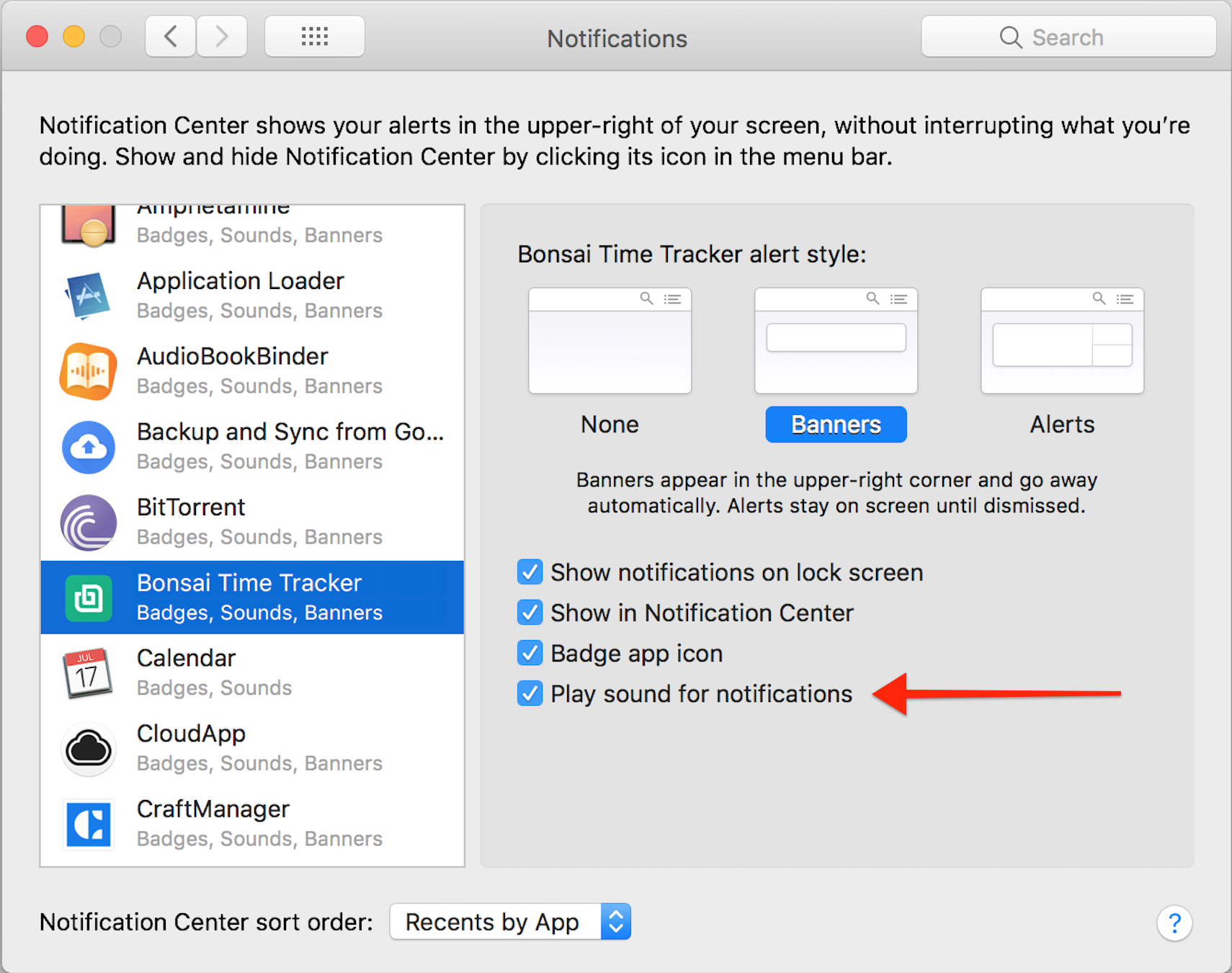The height and width of the screenshot is (973, 1232).
Task: Select Backup and Sync from Go... row
Action: (x=252, y=447)
